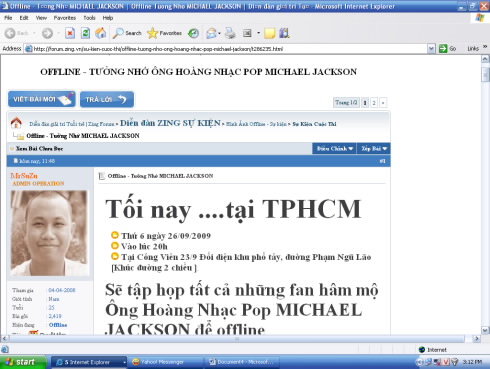Screen dimensions: 490x369
Task: Click the VIẾT BÀI MỚI button
Action: (x=42, y=99)
